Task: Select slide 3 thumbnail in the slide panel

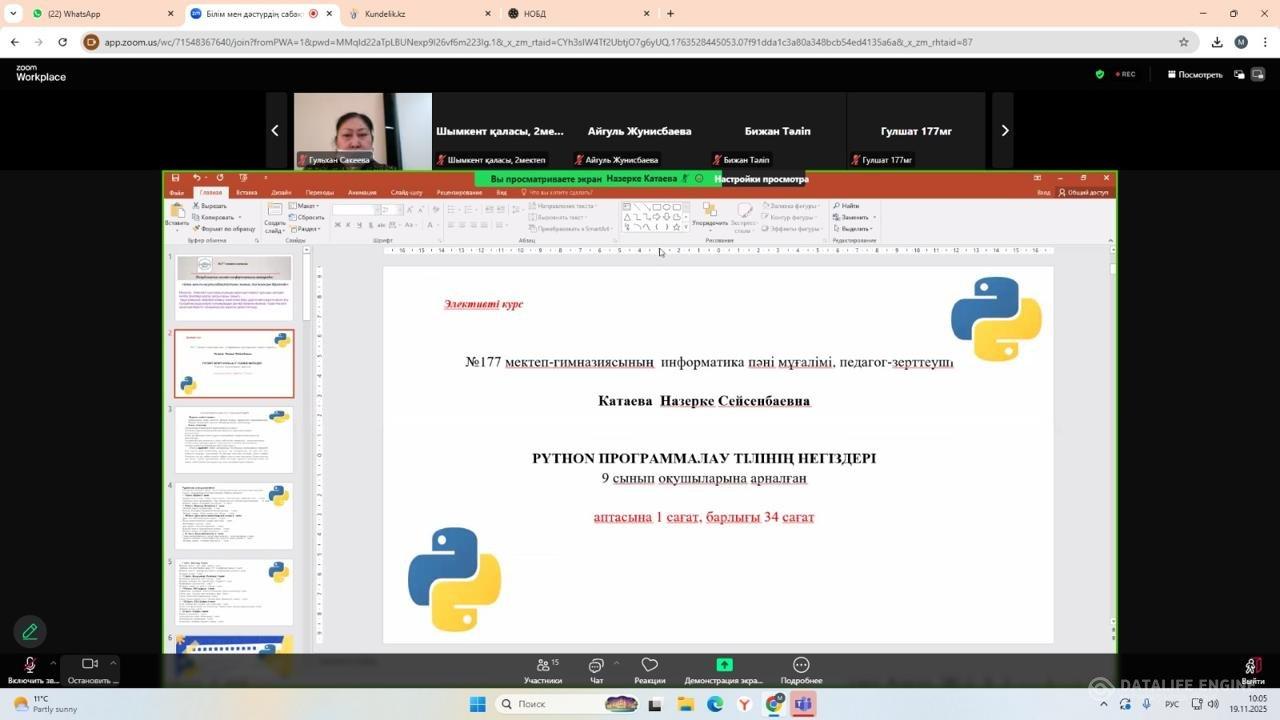Action: [x=233, y=438]
